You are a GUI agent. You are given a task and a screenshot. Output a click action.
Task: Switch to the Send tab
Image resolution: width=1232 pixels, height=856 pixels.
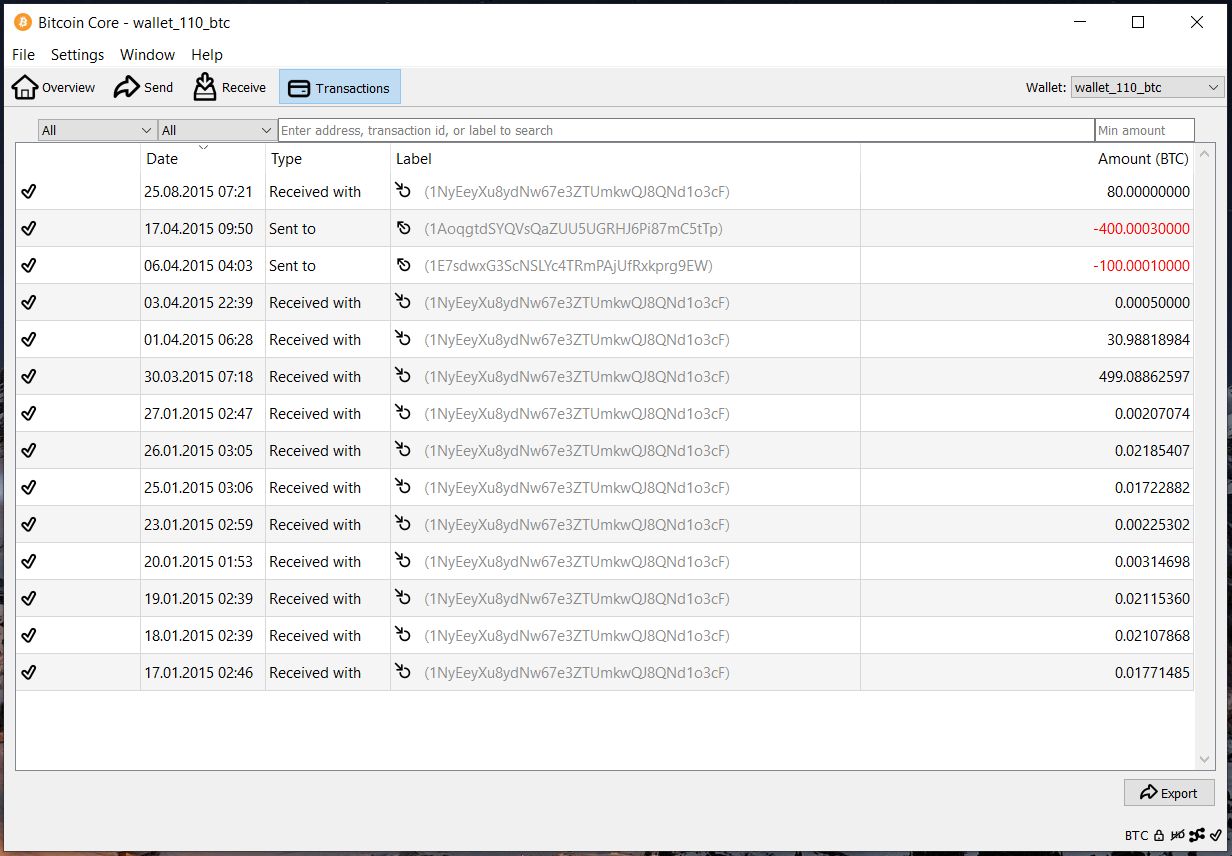[x=143, y=88]
